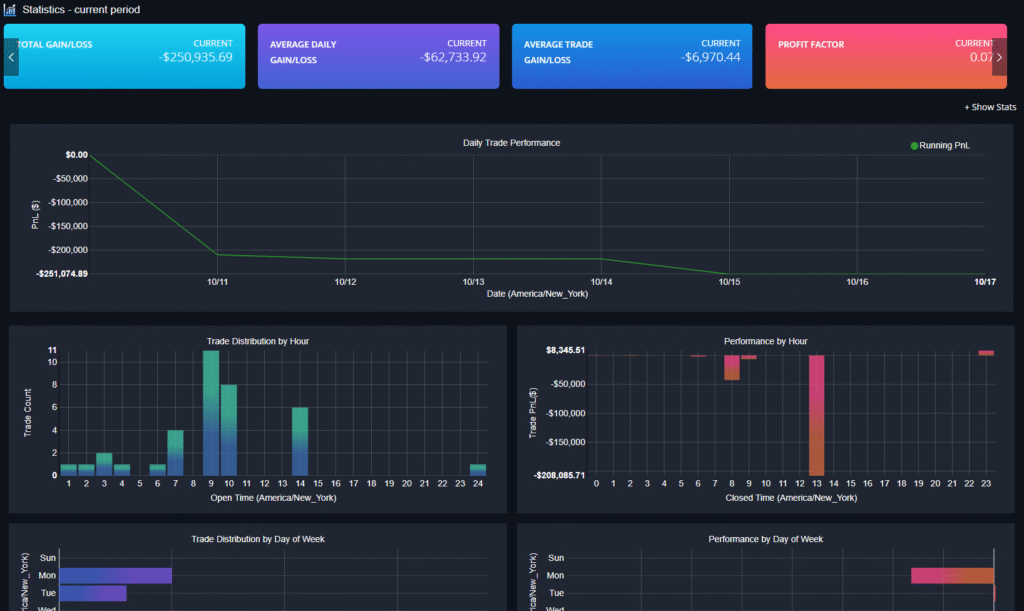
Task: Click the Daily Trade Performance title
Action: click(511, 143)
